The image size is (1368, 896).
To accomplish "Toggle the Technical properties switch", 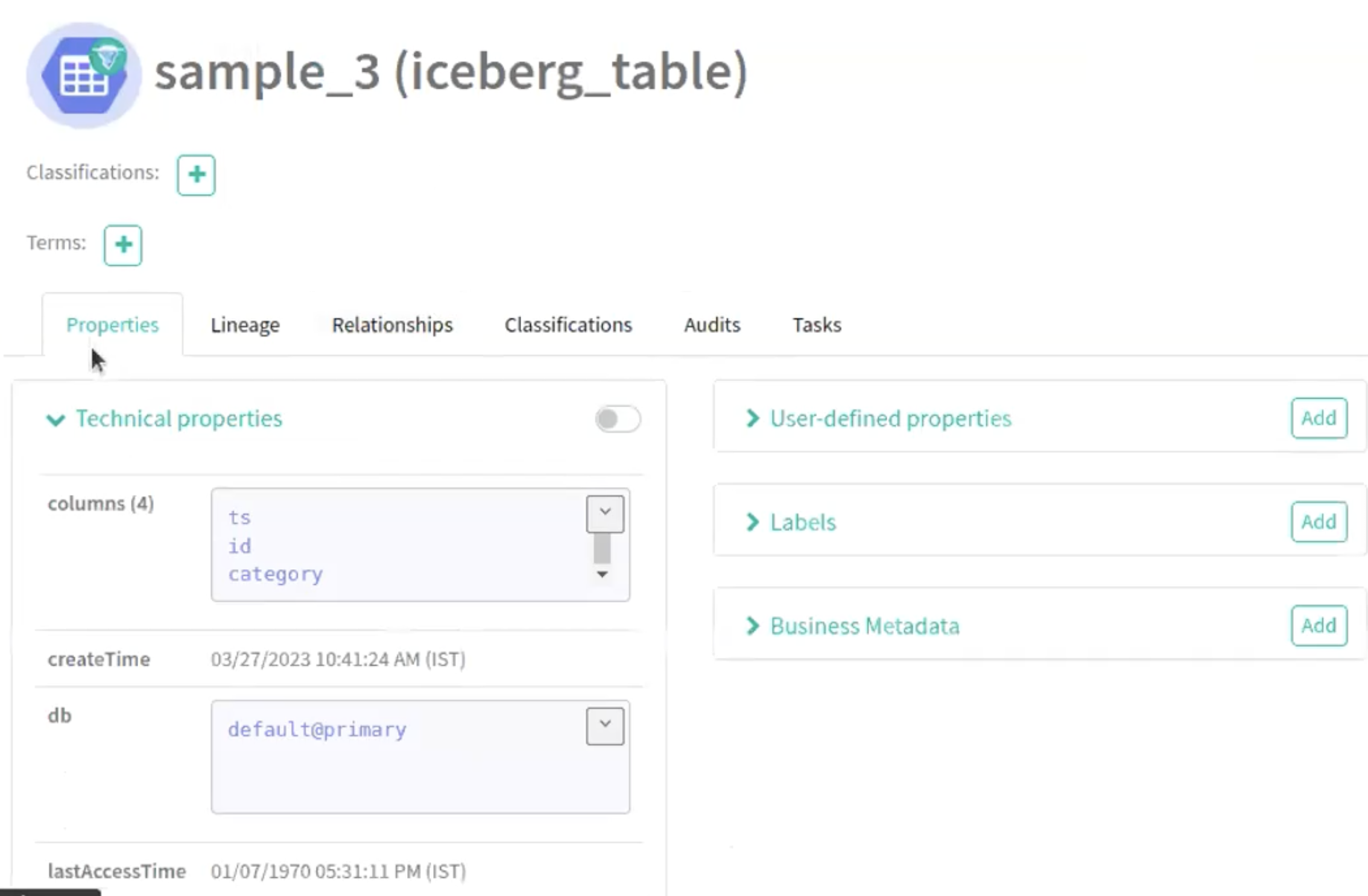I will 617,419.
